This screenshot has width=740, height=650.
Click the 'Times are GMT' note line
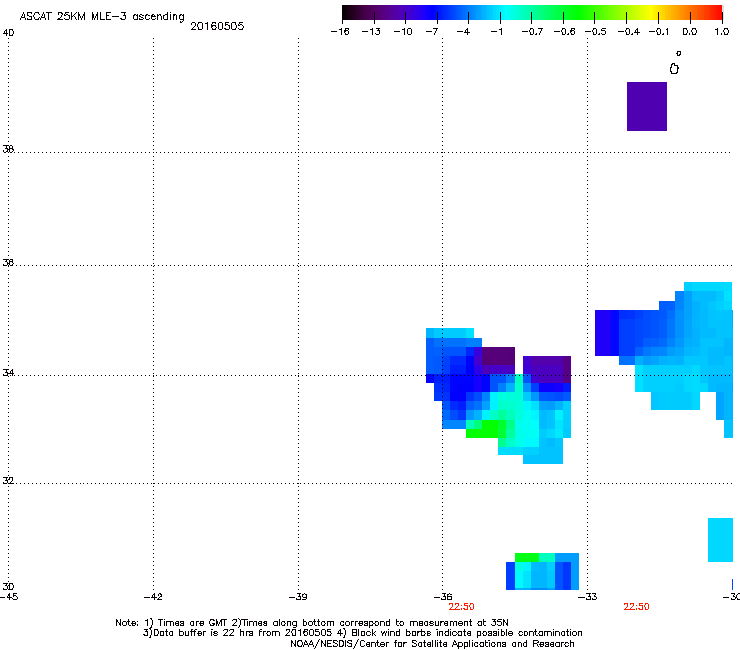pyautogui.click(x=311, y=623)
